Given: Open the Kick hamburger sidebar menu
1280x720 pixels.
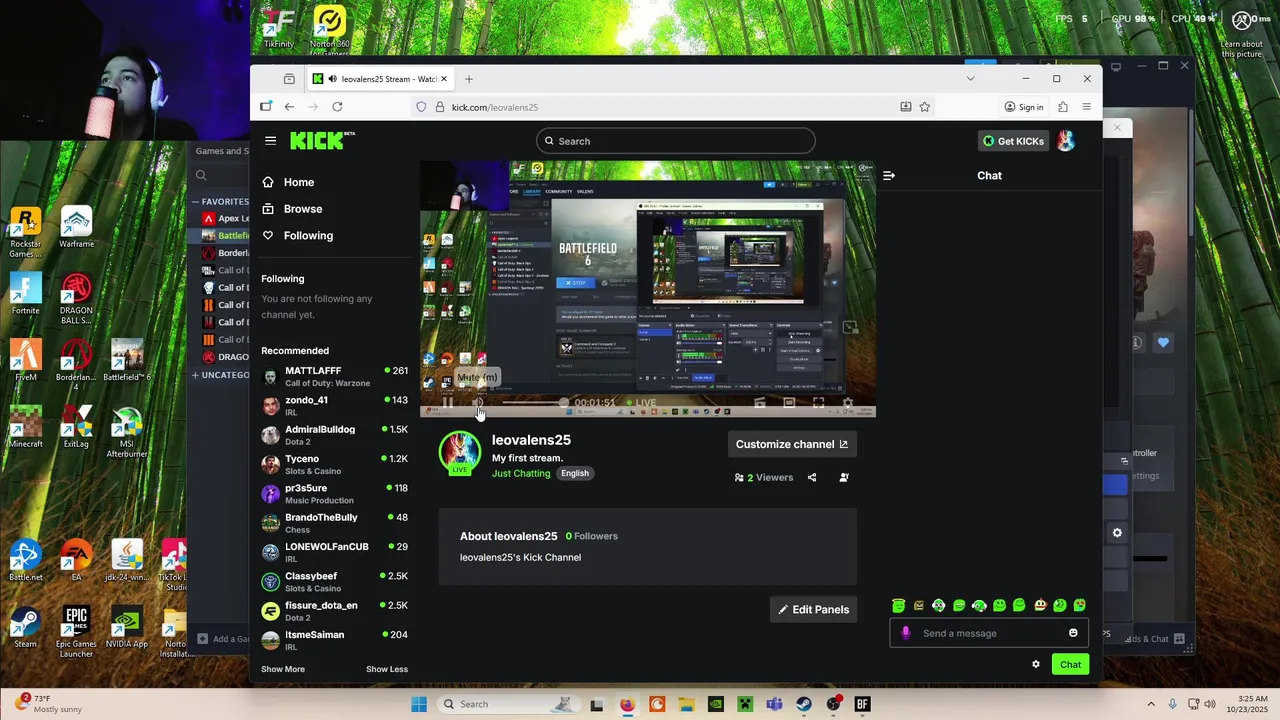Looking at the screenshot, I should (270, 141).
